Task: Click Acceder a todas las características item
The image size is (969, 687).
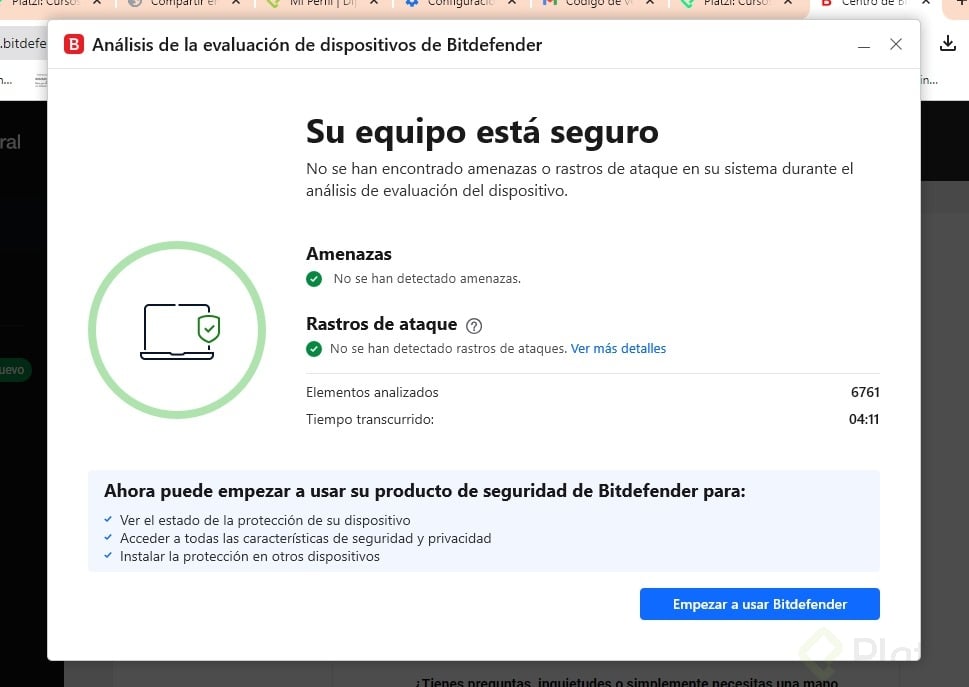Action: pos(305,538)
